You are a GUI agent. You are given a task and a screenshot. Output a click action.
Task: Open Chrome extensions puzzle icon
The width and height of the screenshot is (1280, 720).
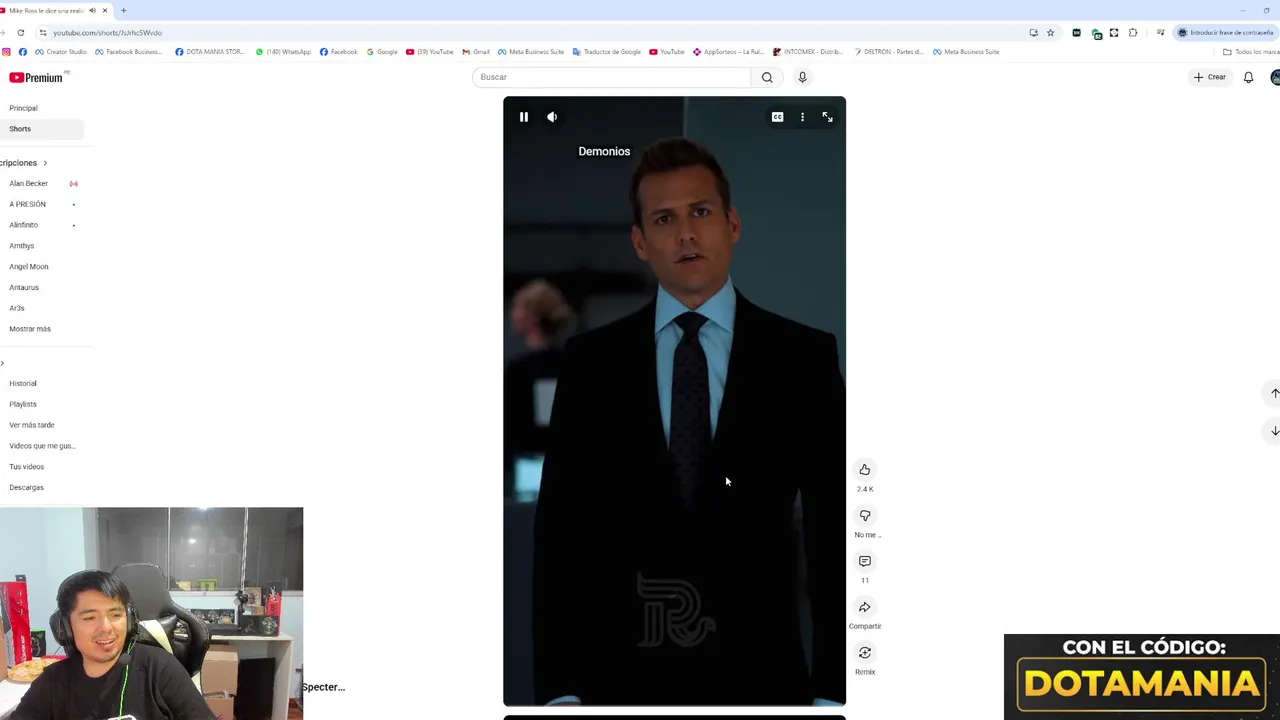(1133, 32)
